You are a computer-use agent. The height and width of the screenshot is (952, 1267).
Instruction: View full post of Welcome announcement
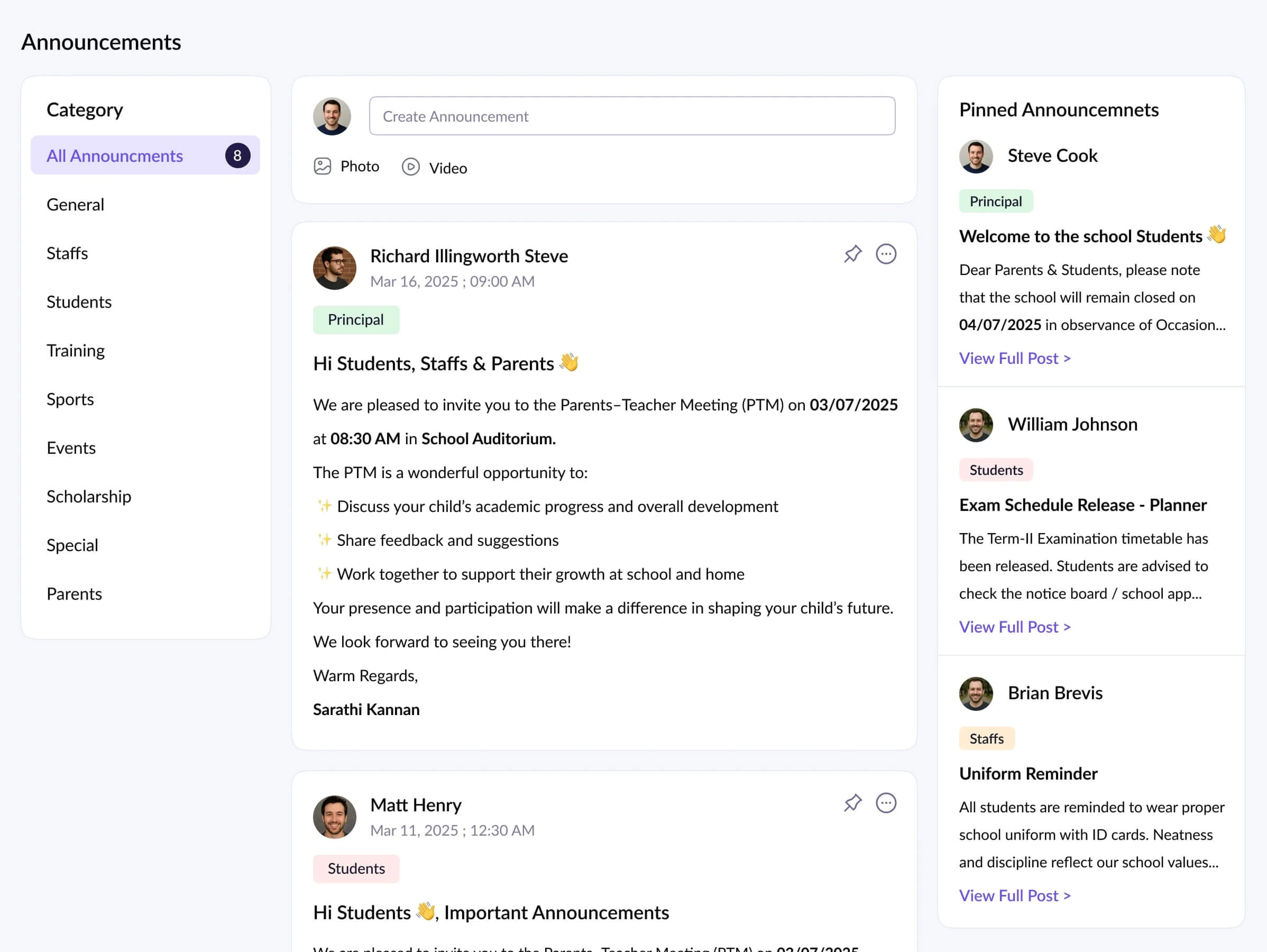coord(1014,358)
